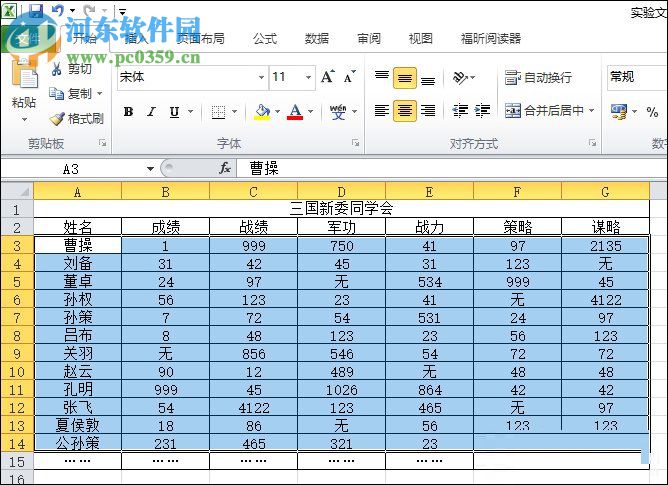Open the number format box showing 常规
668x485 pixels.
(x=637, y=78)
